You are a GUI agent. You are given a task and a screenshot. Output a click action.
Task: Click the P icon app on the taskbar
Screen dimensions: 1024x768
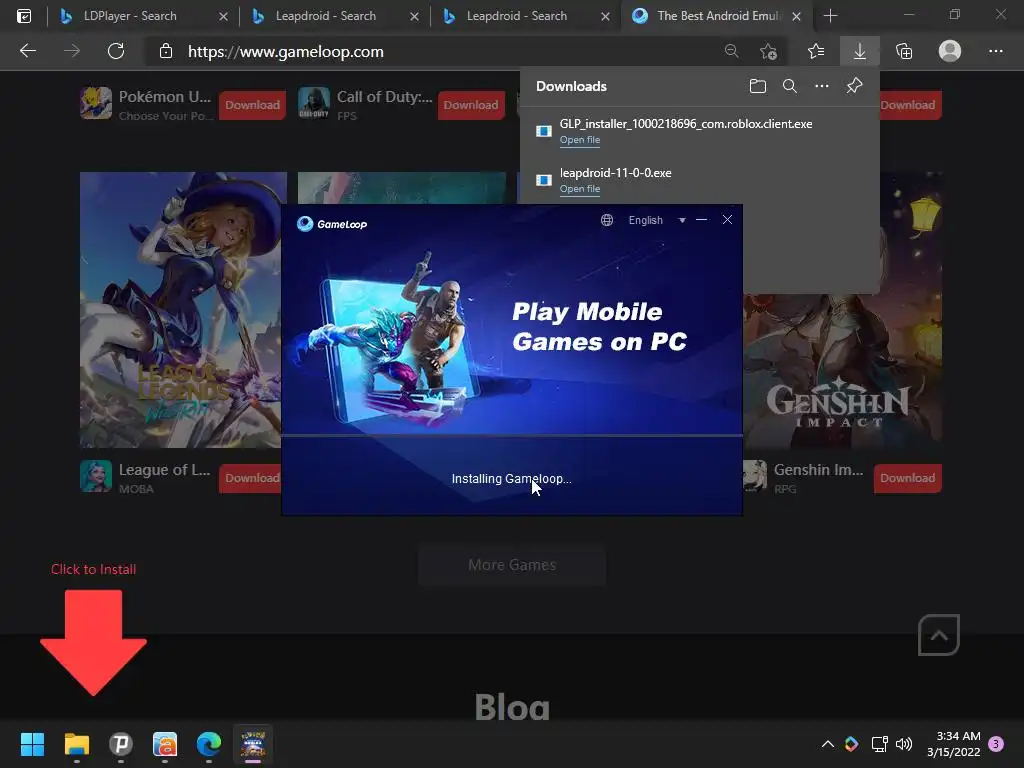pos(121,744)
